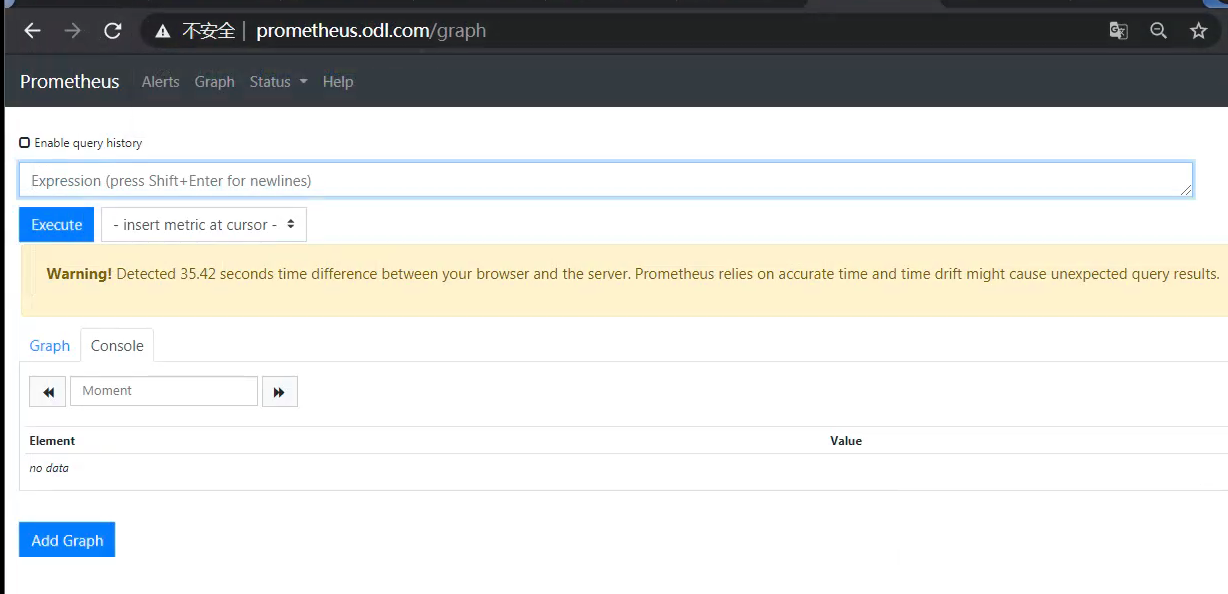Open the Help page

[338, 82]
